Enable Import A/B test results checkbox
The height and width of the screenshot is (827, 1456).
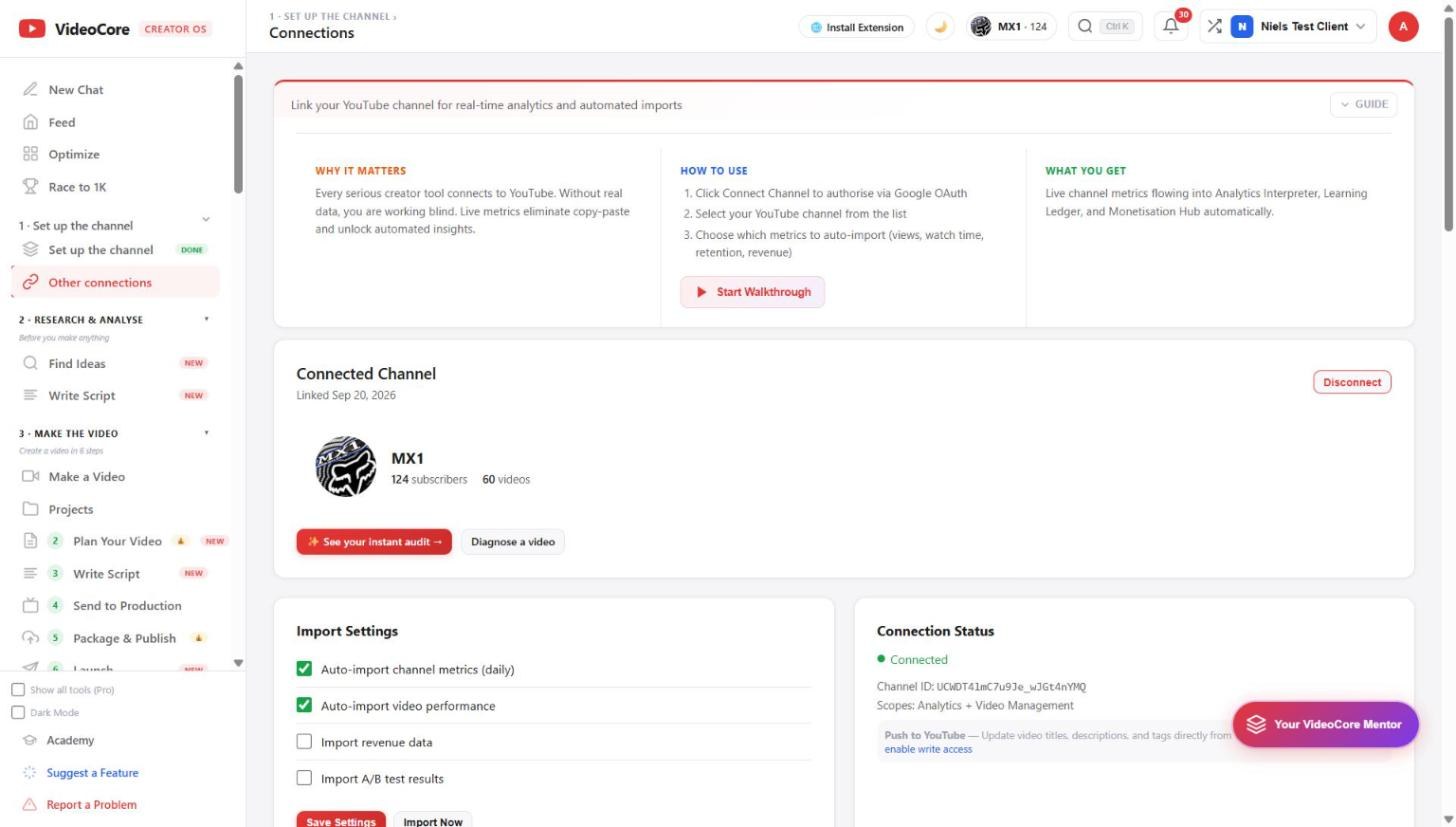click(305, 778)
